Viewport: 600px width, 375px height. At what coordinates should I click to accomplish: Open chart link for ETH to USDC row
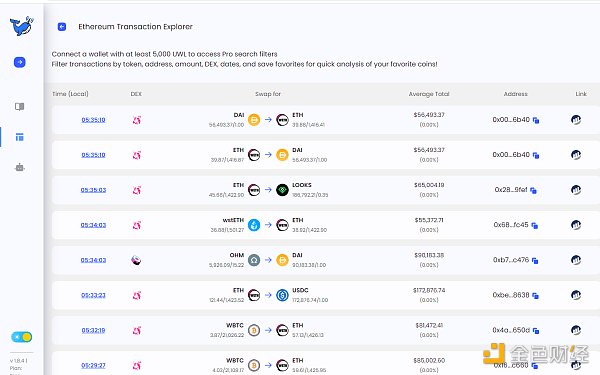click(576, 295)
